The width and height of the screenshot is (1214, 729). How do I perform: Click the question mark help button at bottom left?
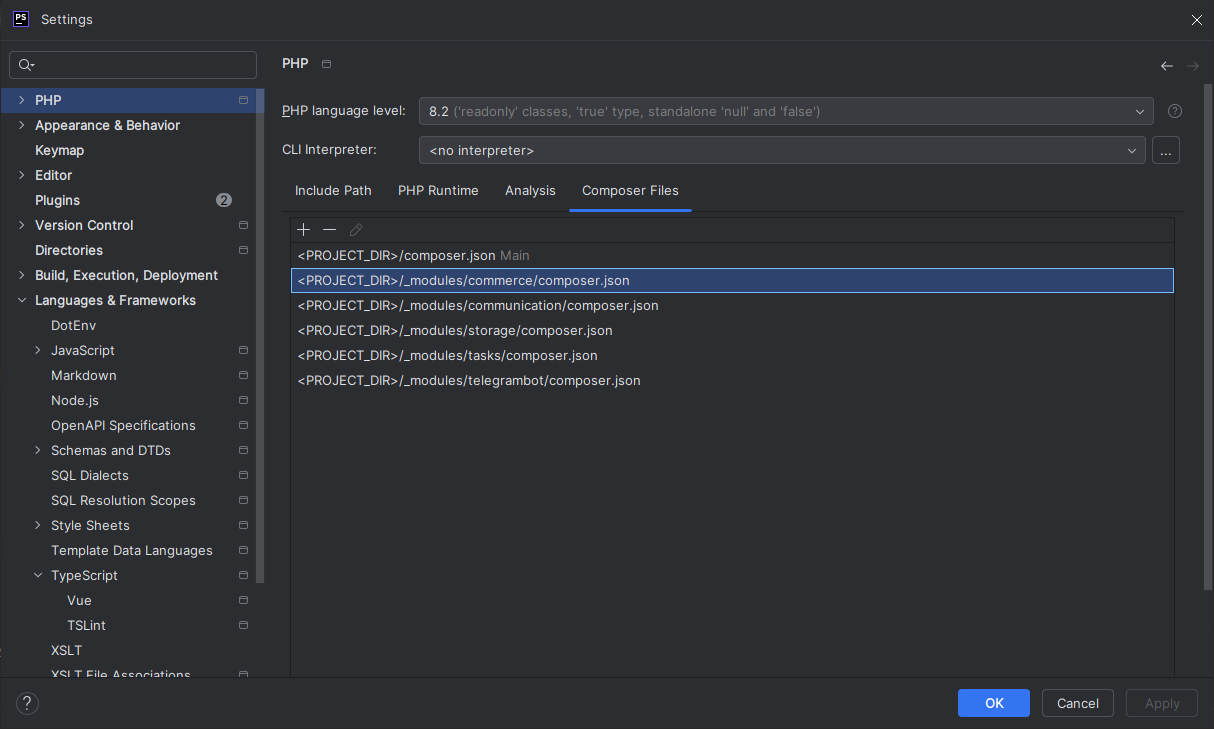pyautogui.click(x=28, y=703)
